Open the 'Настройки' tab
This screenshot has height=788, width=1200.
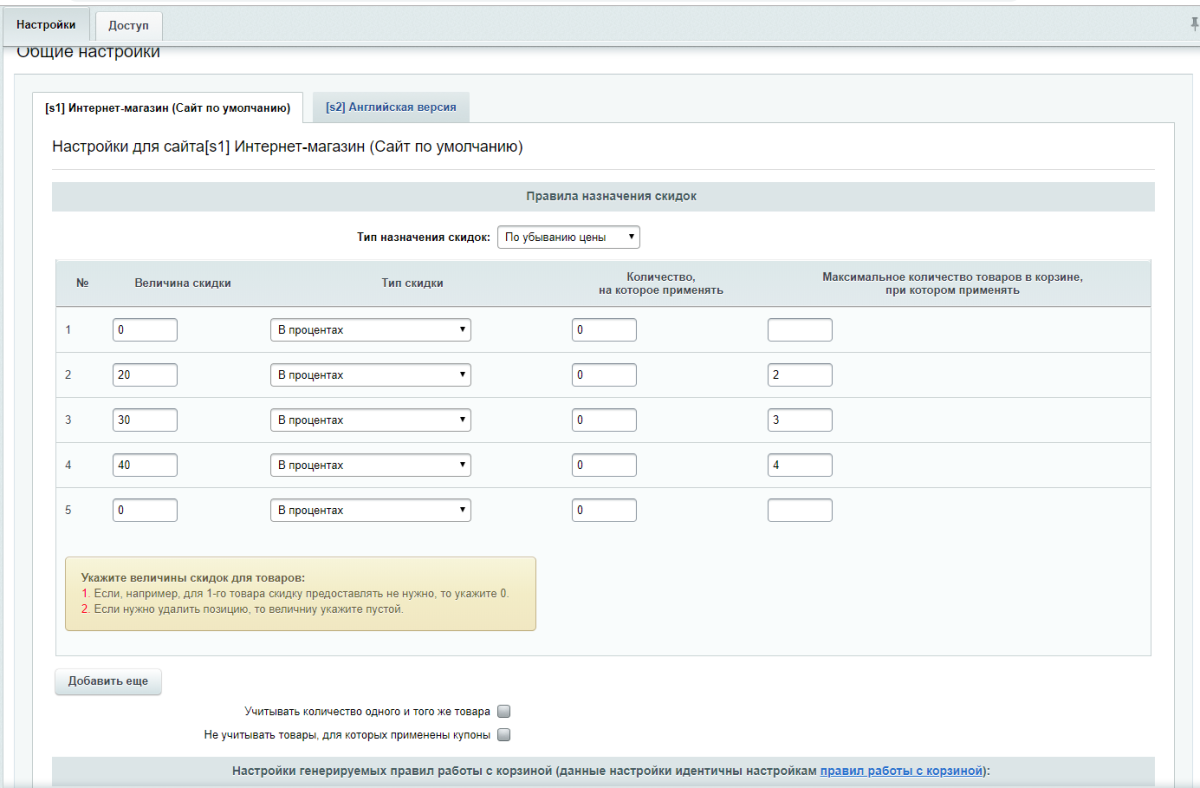46,24
